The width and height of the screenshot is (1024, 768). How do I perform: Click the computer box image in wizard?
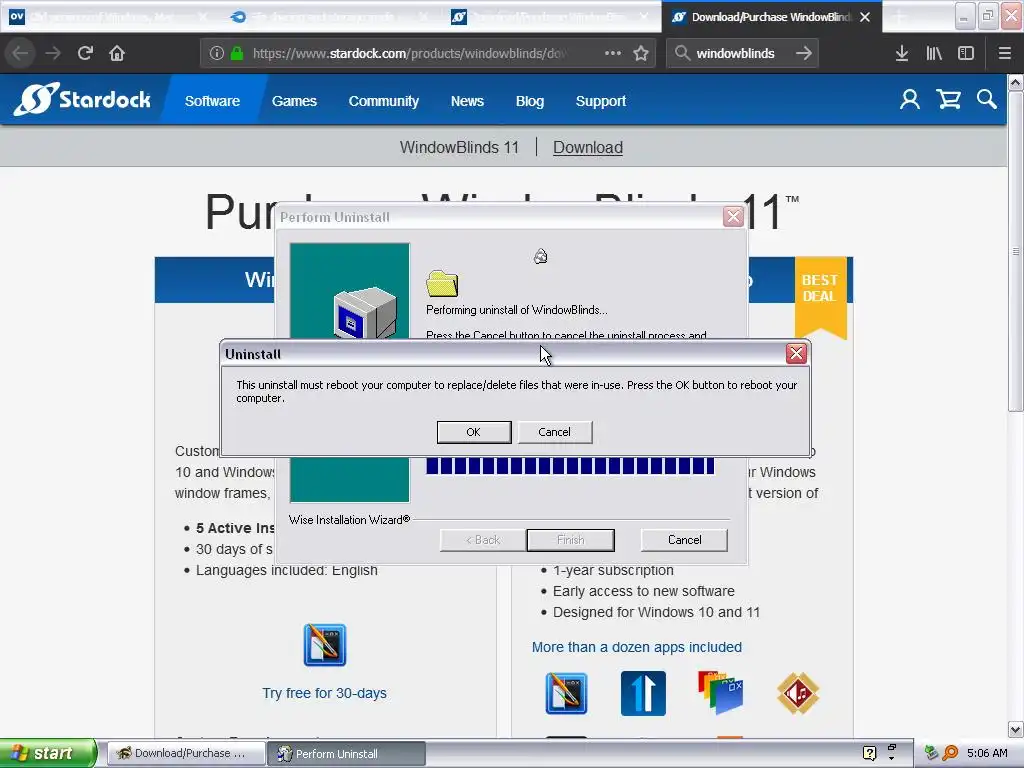(364, 312)
